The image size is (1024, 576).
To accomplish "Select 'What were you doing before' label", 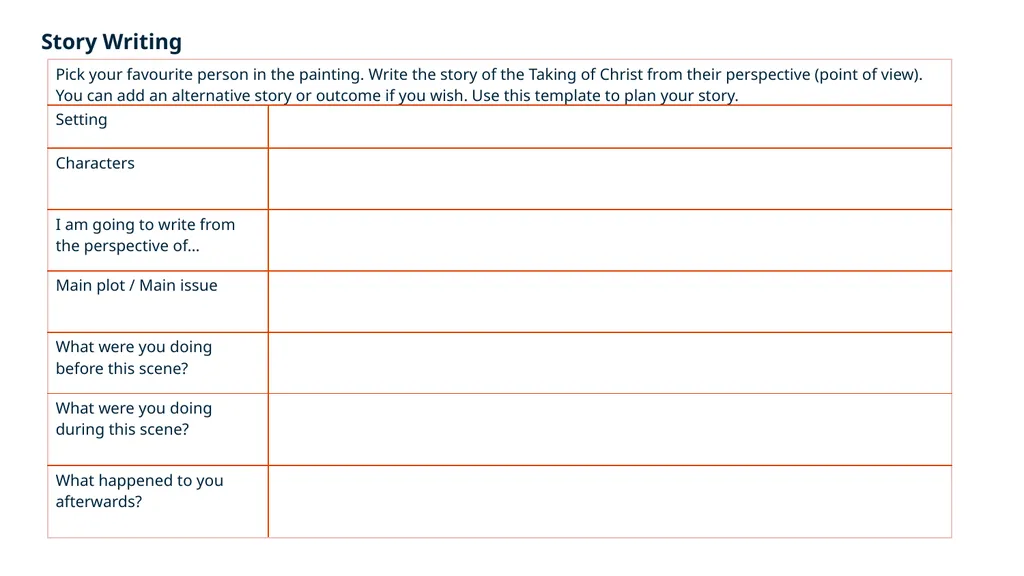I will click(x=134, y=357).
